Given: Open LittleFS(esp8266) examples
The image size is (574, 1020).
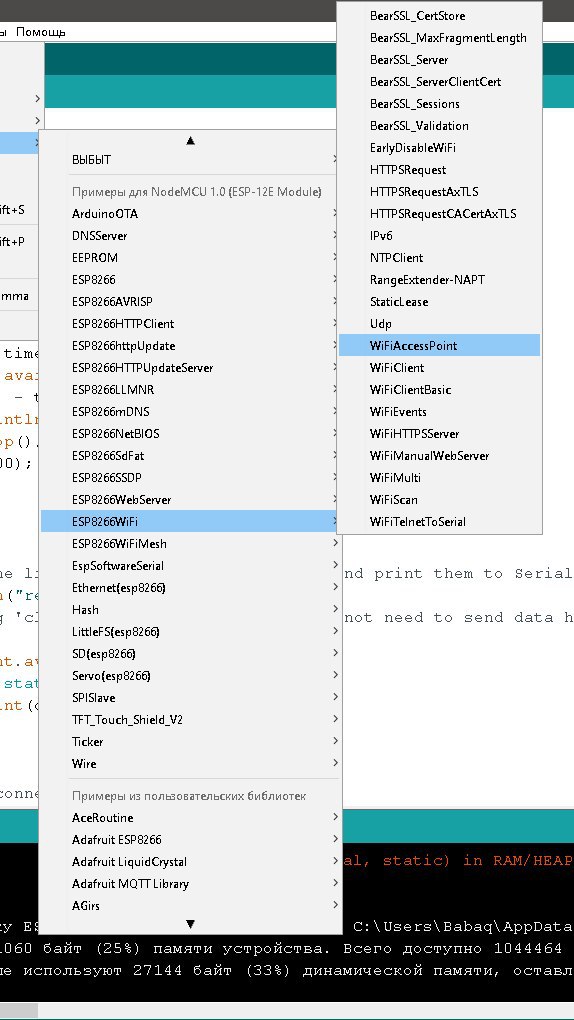Looking at the screenshot, I should [x=190, y=632].
